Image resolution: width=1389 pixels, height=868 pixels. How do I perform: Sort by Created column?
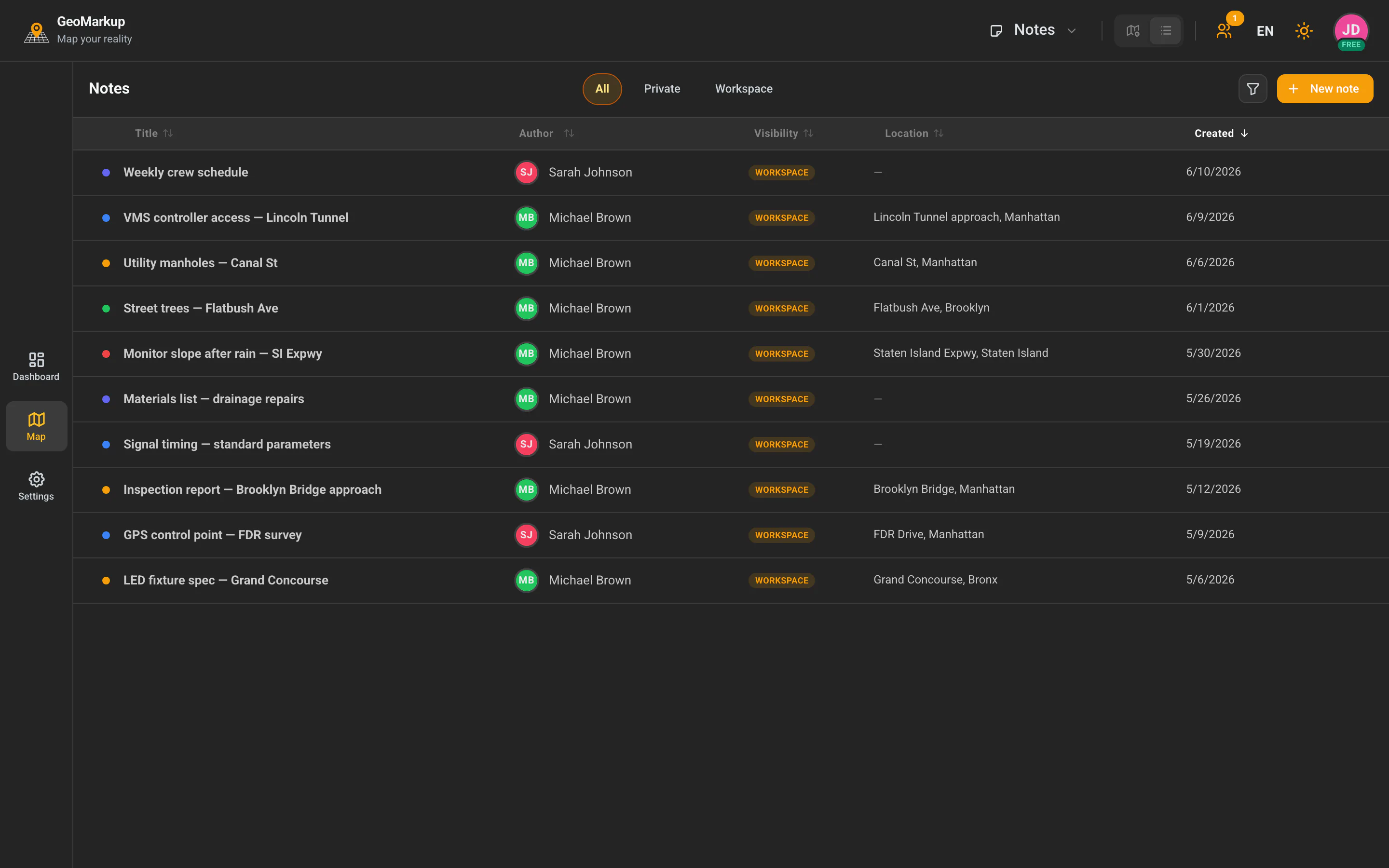click(1221, 133)
